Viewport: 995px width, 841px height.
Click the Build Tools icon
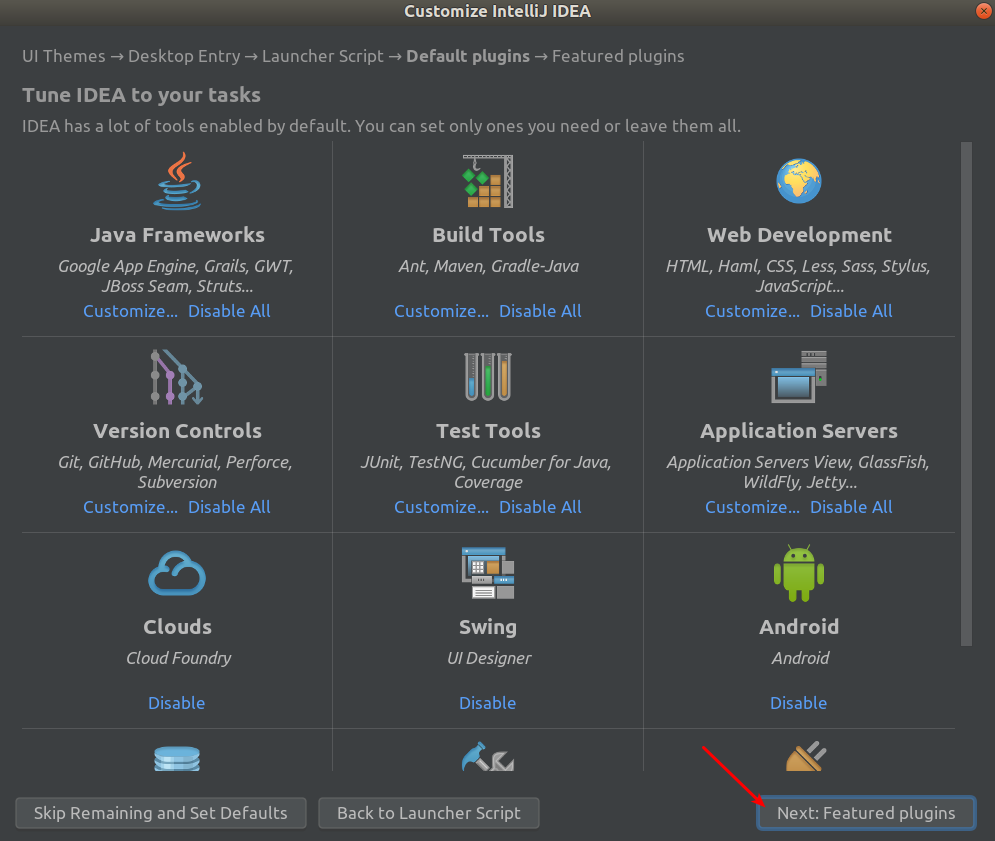point(488,181)
